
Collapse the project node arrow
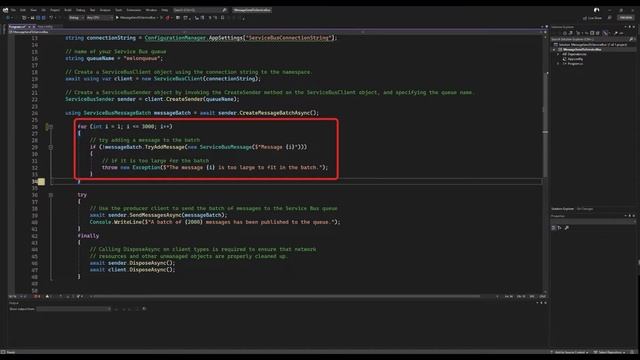tap(554, 49)
